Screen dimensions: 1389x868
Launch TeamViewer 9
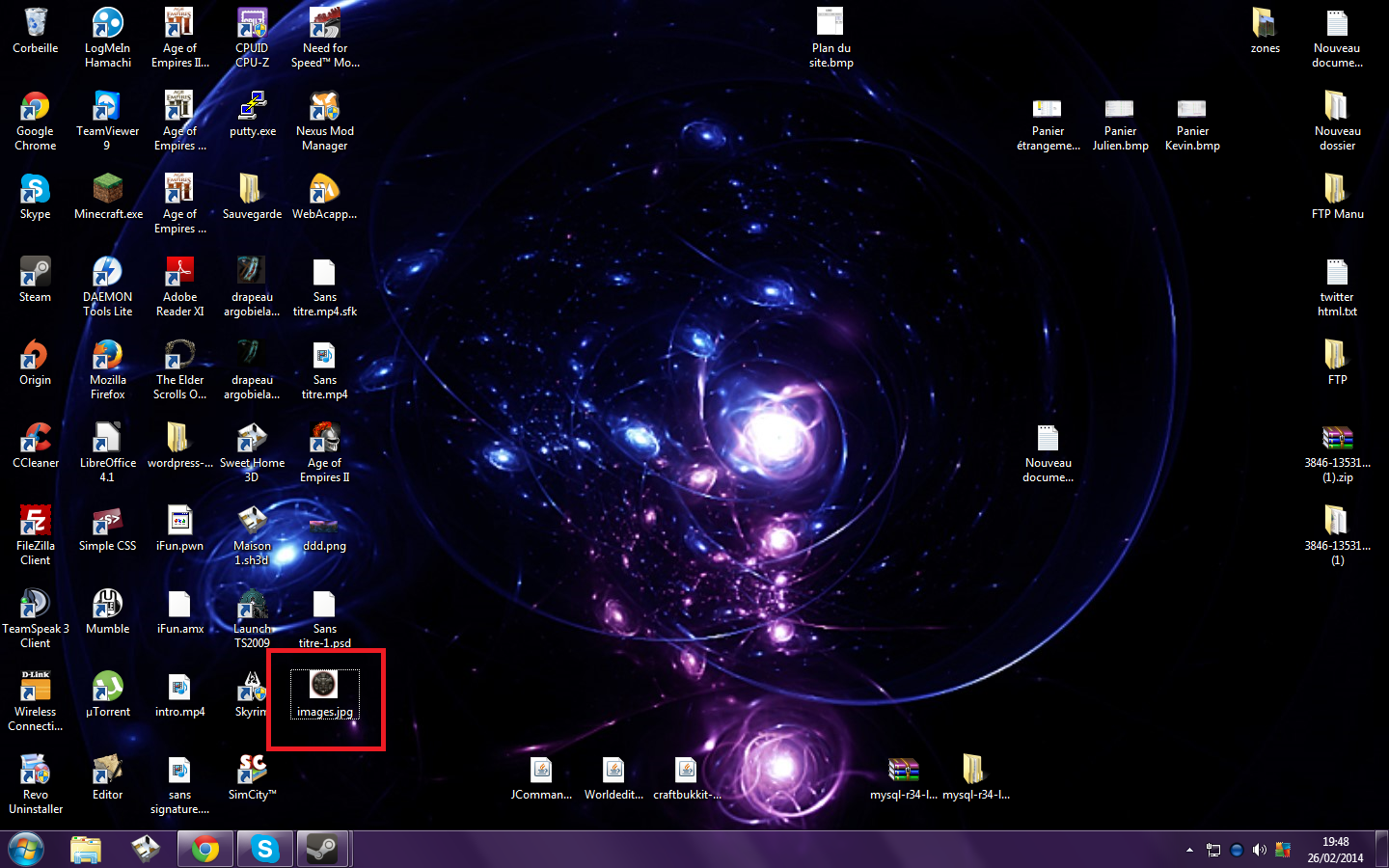tap(107, 121)
